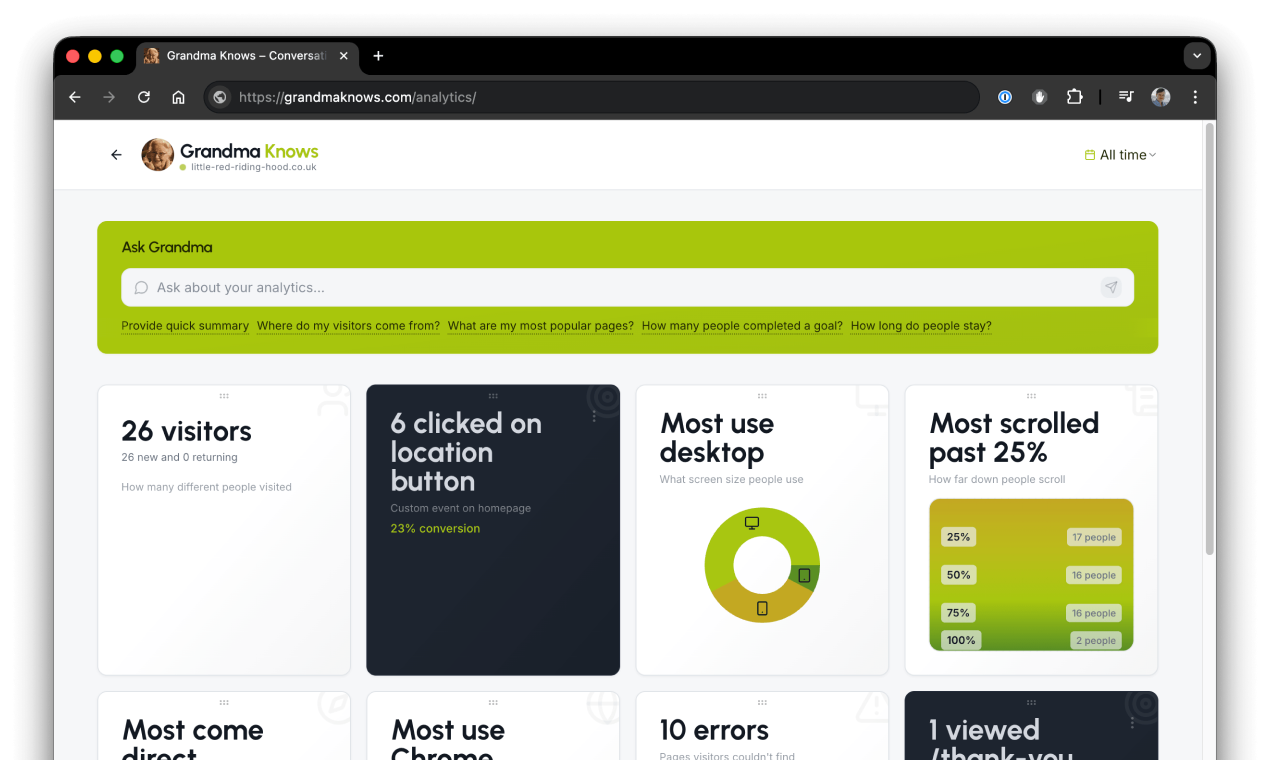Click the alert icon on the 10 errors card
Screen dimensions: 1270x760
click(873, 705)
